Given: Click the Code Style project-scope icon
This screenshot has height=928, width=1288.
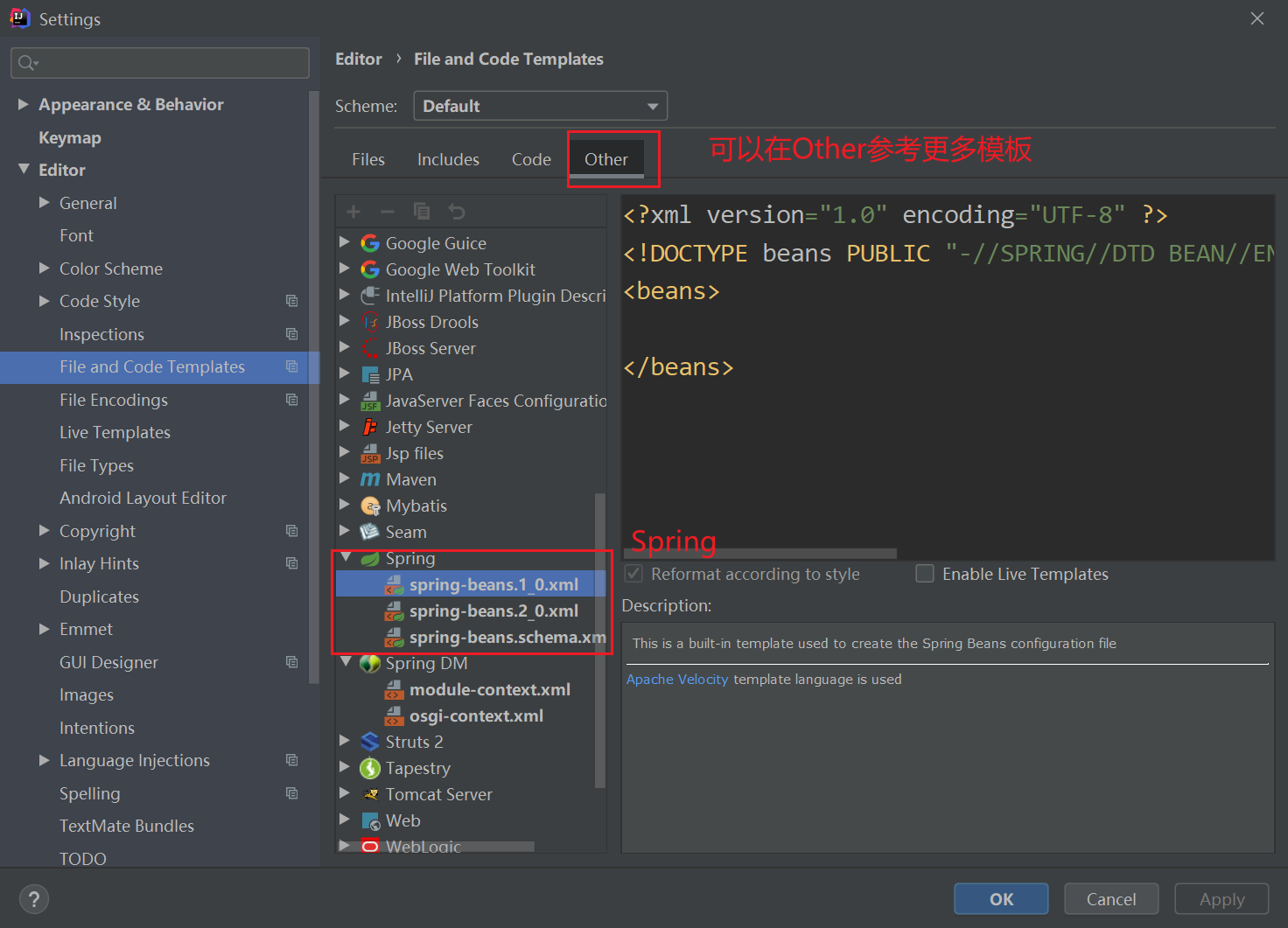Looking at the screenshot, I should 292,301.
